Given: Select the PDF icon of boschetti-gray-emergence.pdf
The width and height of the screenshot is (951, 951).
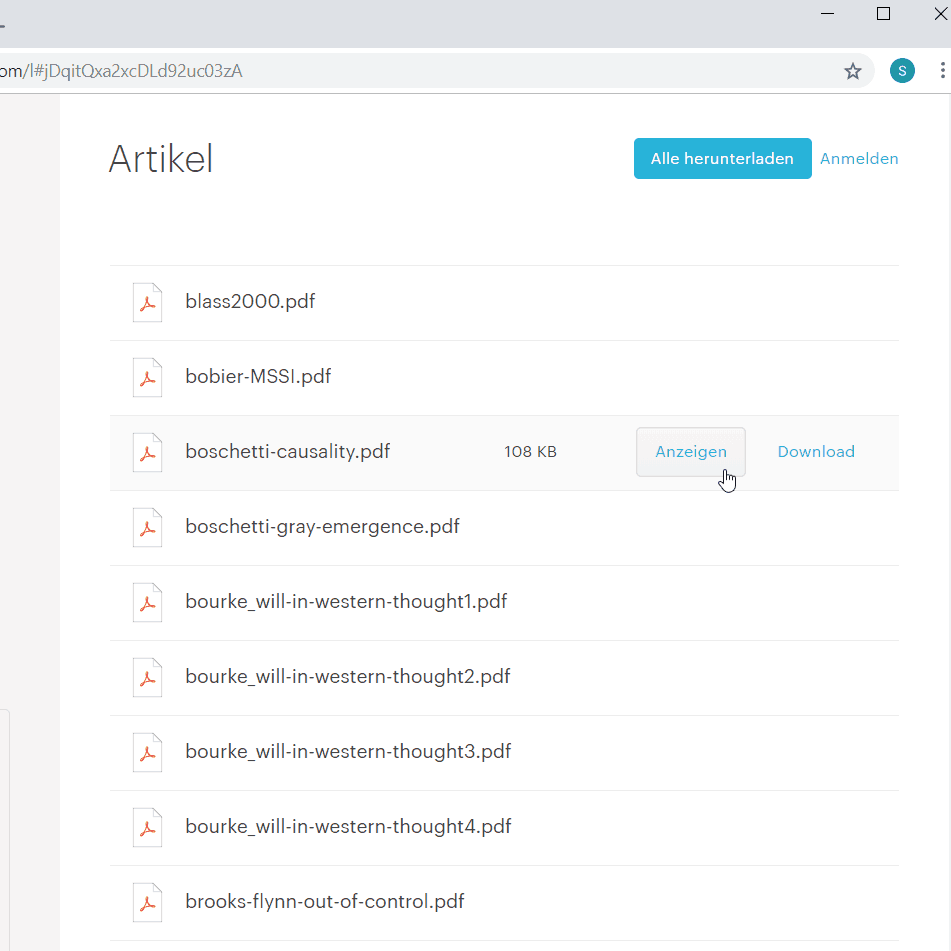Looking at the screenshot, I should tap(147, 527).
